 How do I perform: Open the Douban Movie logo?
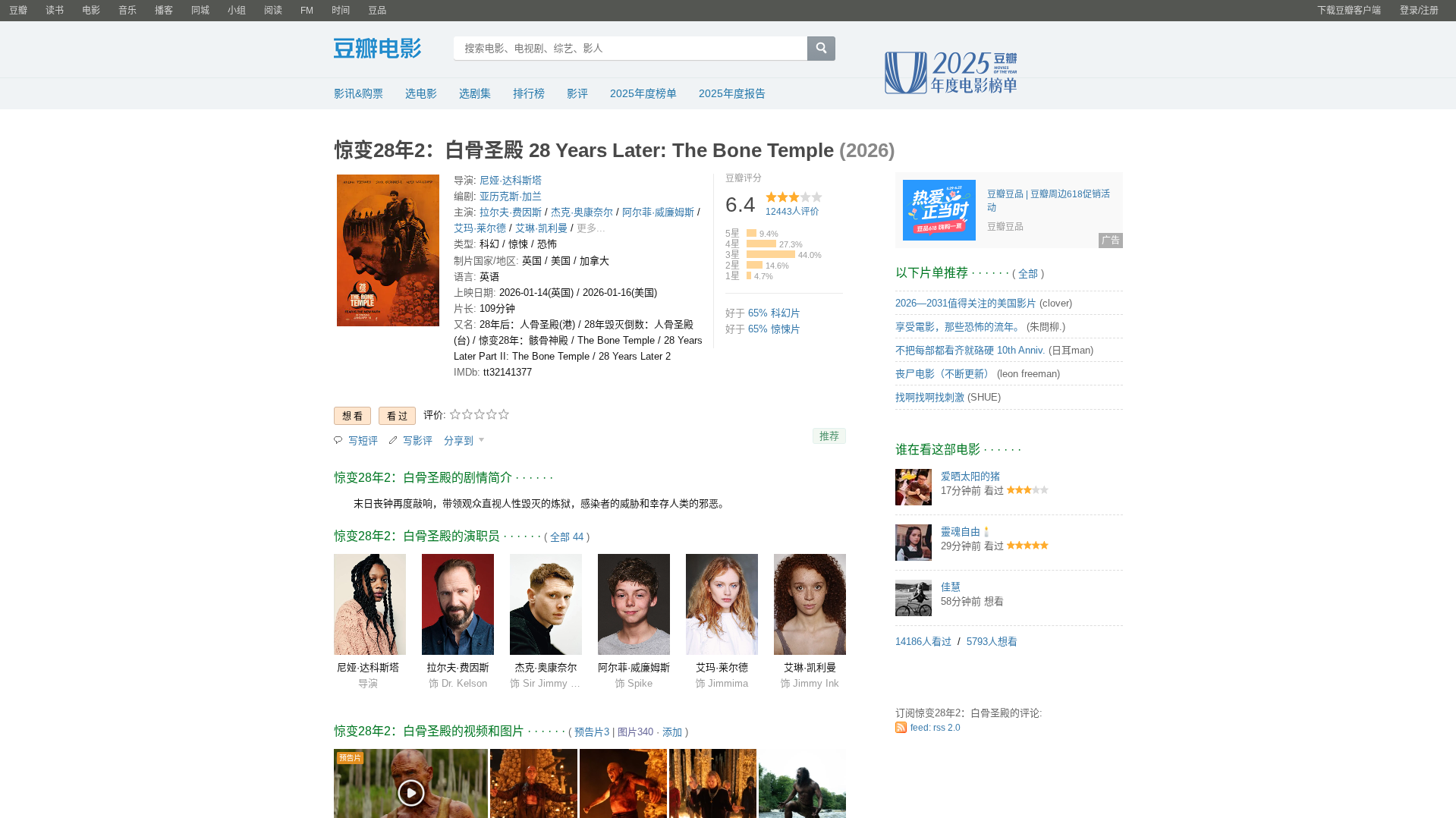(x=377, y=49)
